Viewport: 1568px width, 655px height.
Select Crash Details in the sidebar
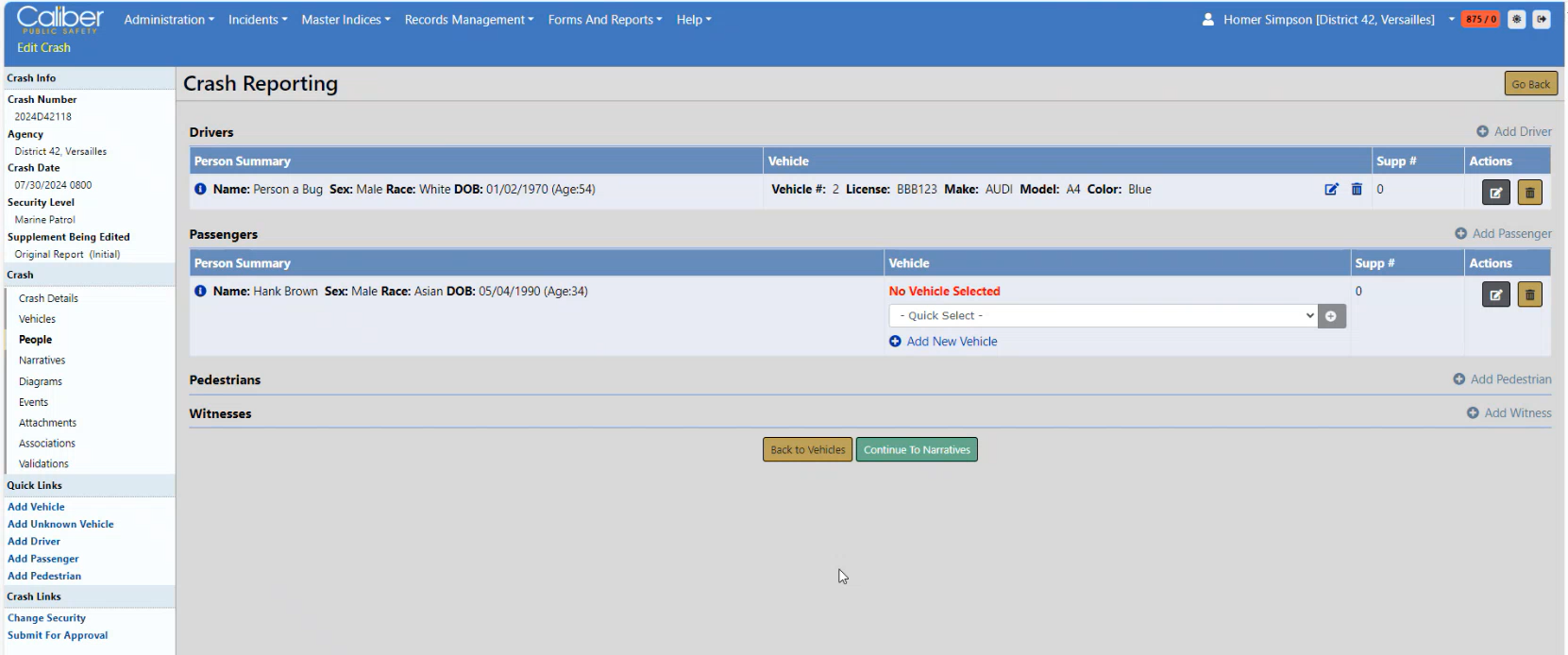(x=48, y=298)
